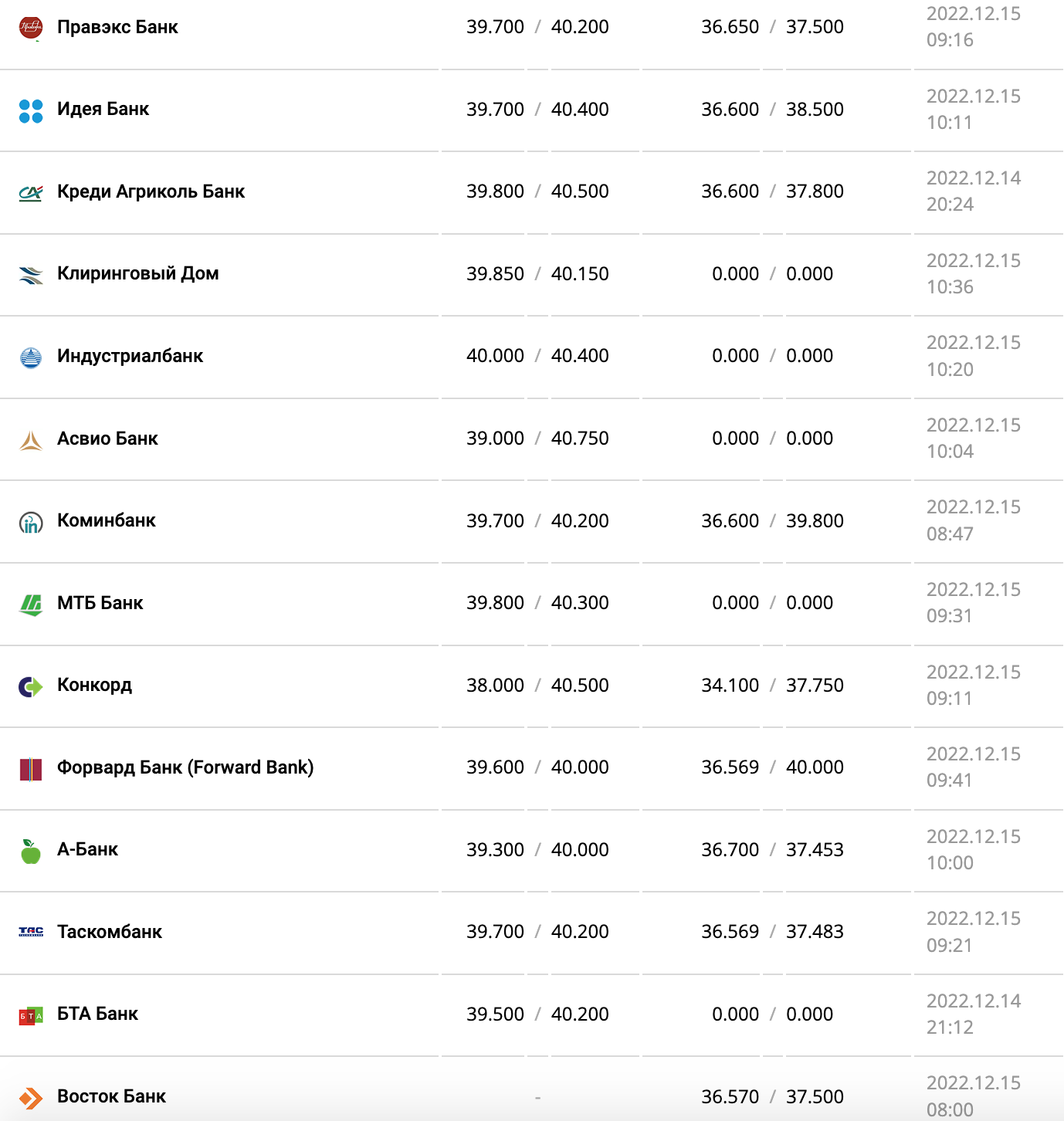
Task: Click А-Банк update time 10:00
Action: tap(950, 863)
